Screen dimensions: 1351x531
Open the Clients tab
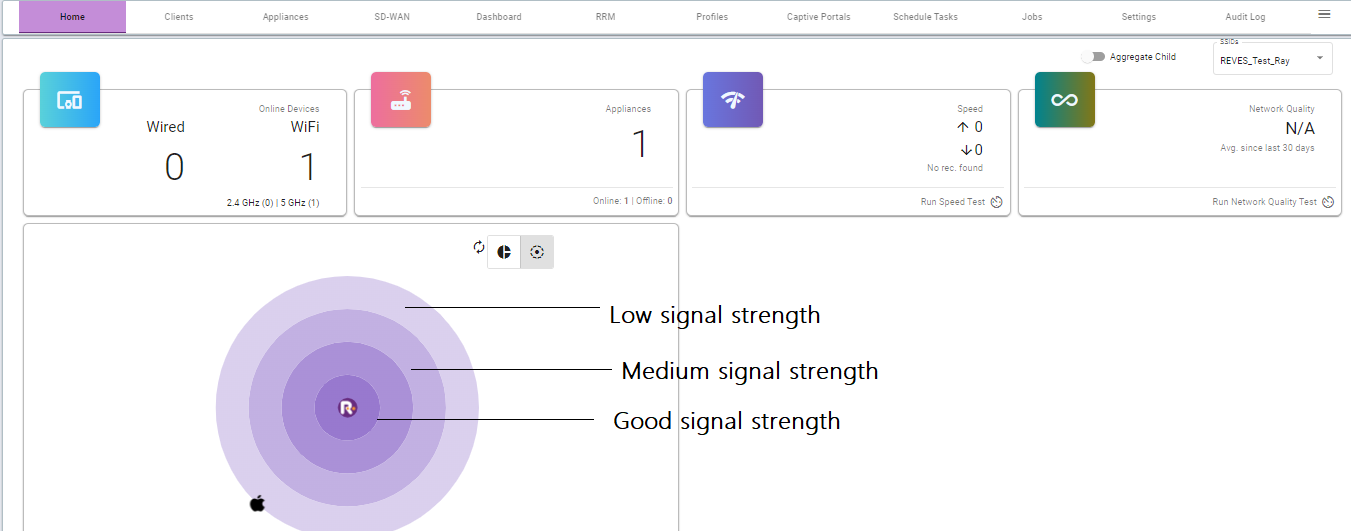(179, 17)
